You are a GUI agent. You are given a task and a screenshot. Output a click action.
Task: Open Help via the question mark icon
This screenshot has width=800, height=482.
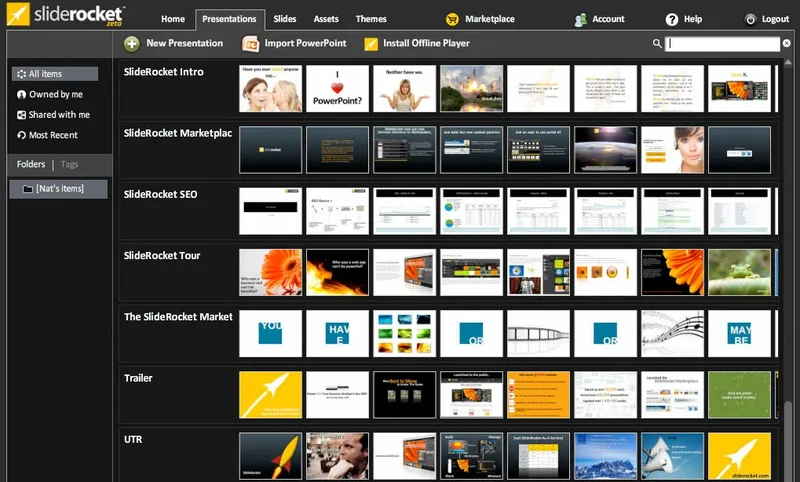point(672,19)
